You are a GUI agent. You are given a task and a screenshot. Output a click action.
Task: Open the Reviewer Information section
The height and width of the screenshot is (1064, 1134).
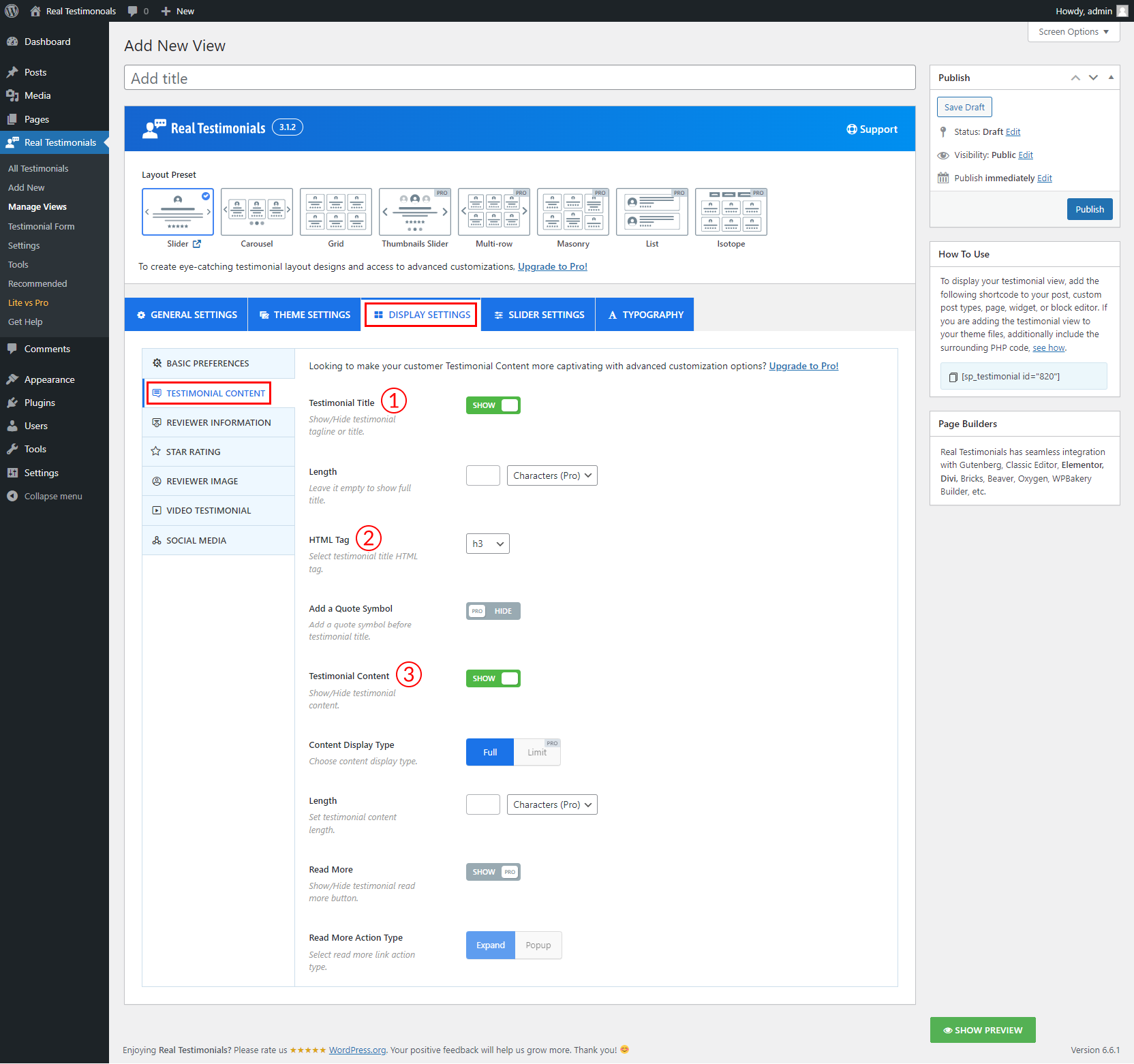coord(218,422)
